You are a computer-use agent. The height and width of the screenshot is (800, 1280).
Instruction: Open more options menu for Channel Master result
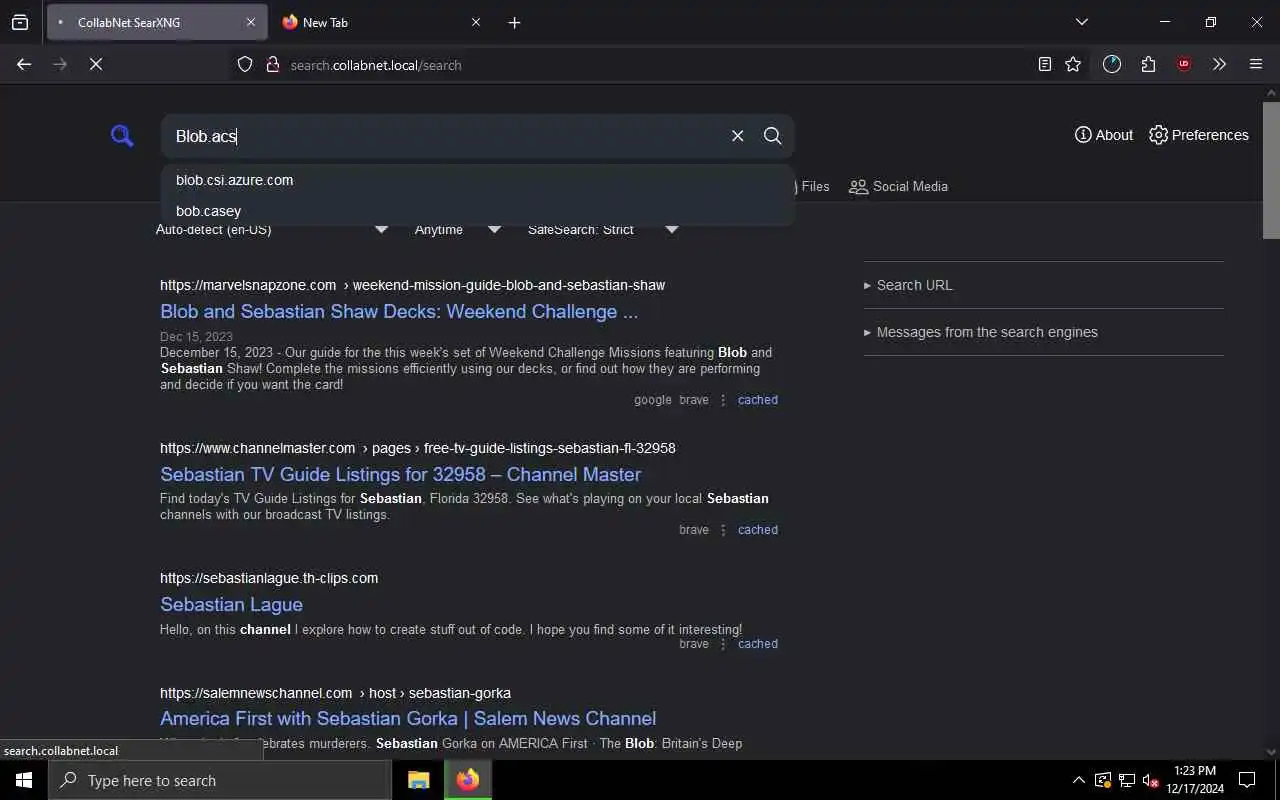723,530
